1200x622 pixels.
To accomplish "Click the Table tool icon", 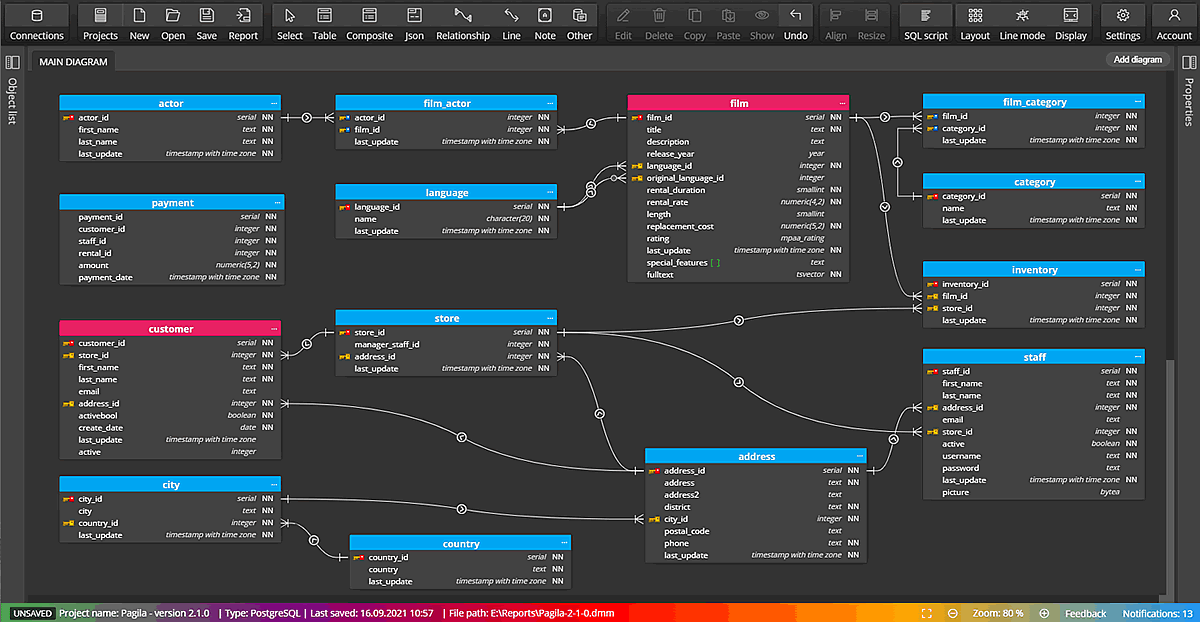I will [324, 16].
